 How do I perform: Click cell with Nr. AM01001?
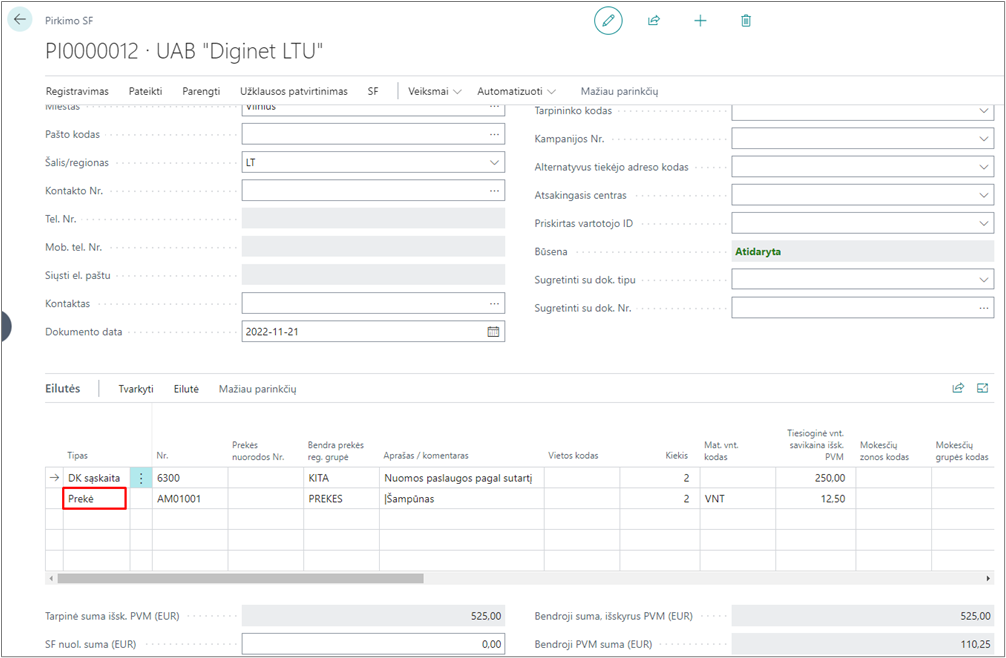190,498
